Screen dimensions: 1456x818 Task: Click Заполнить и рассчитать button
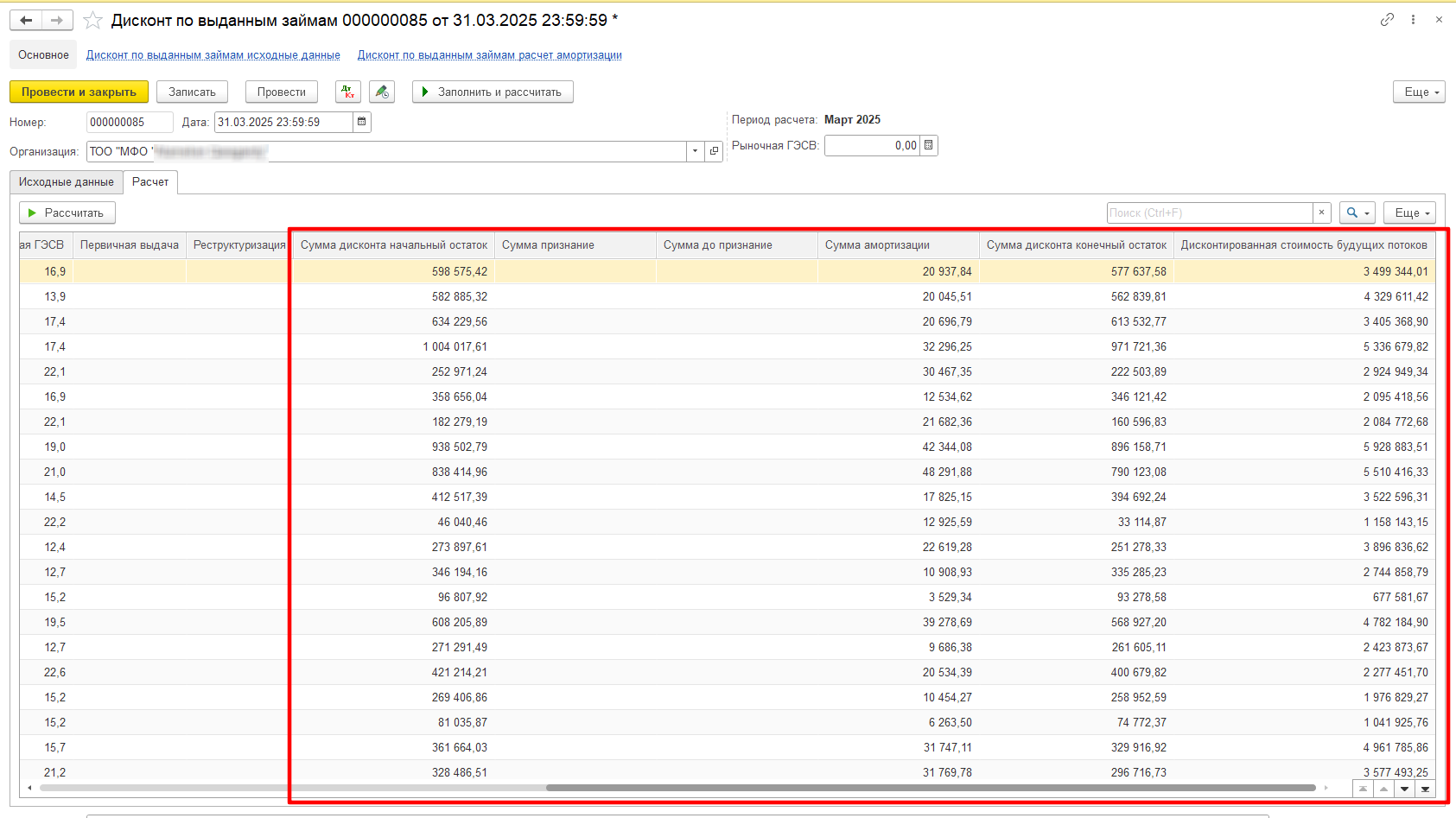pos(493,92)
